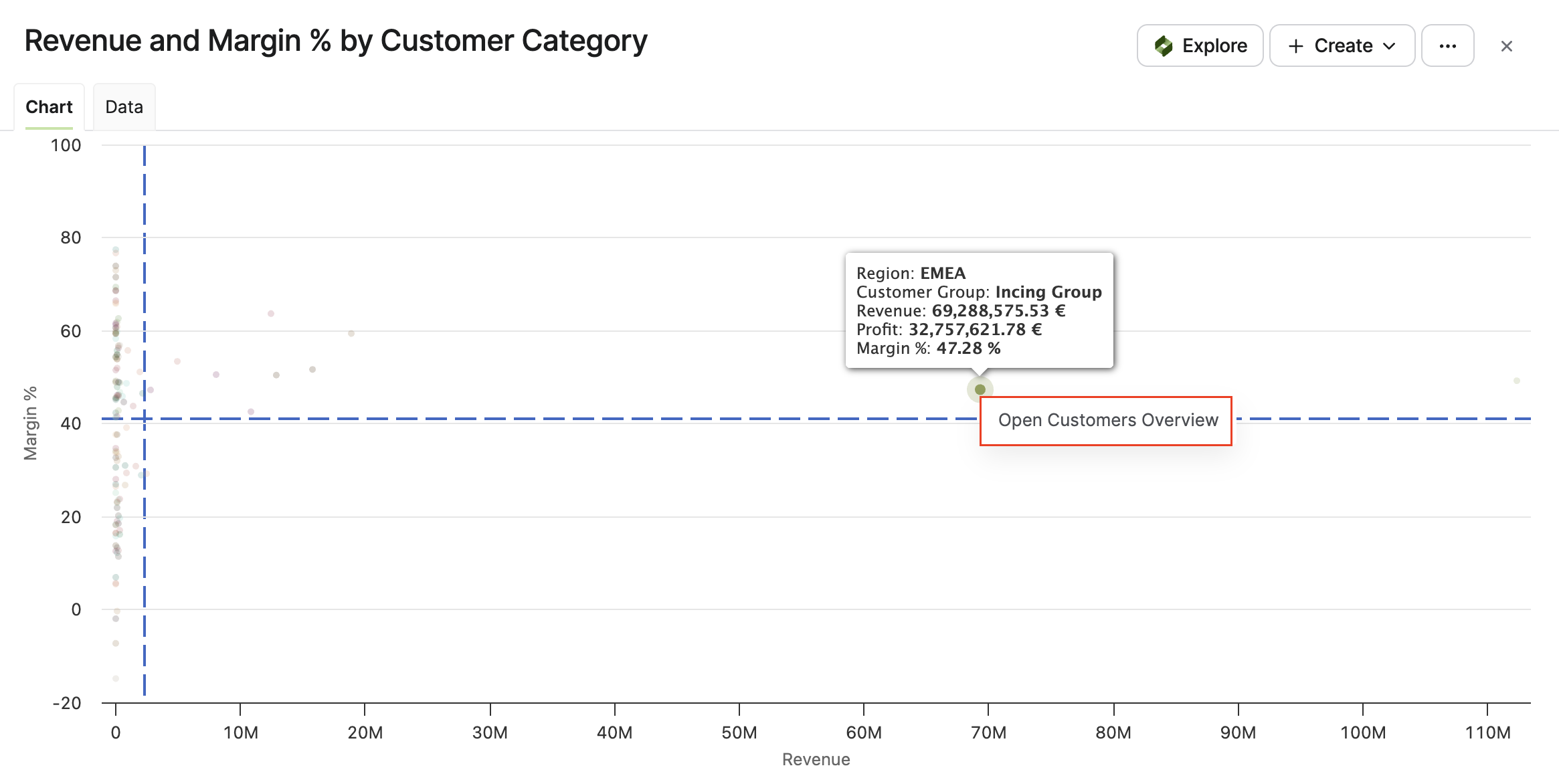
Task: Click the 10M x-axis tick label
Action: click(241, 732)
